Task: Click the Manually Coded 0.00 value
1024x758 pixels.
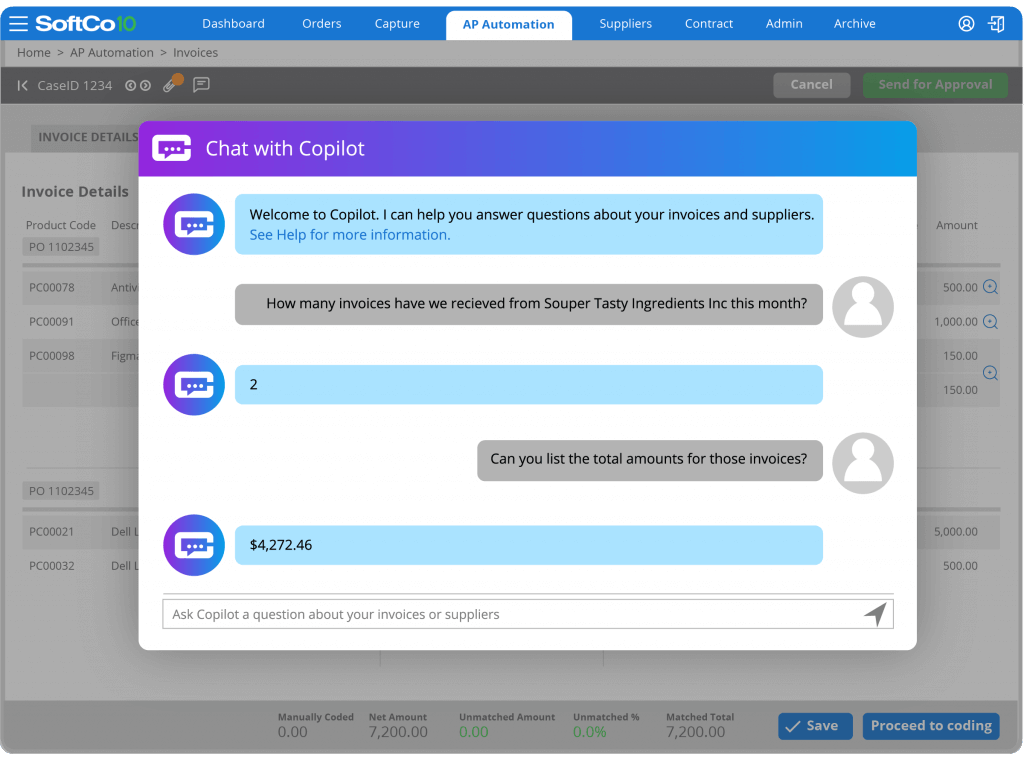Action: [x=293, y=733]
